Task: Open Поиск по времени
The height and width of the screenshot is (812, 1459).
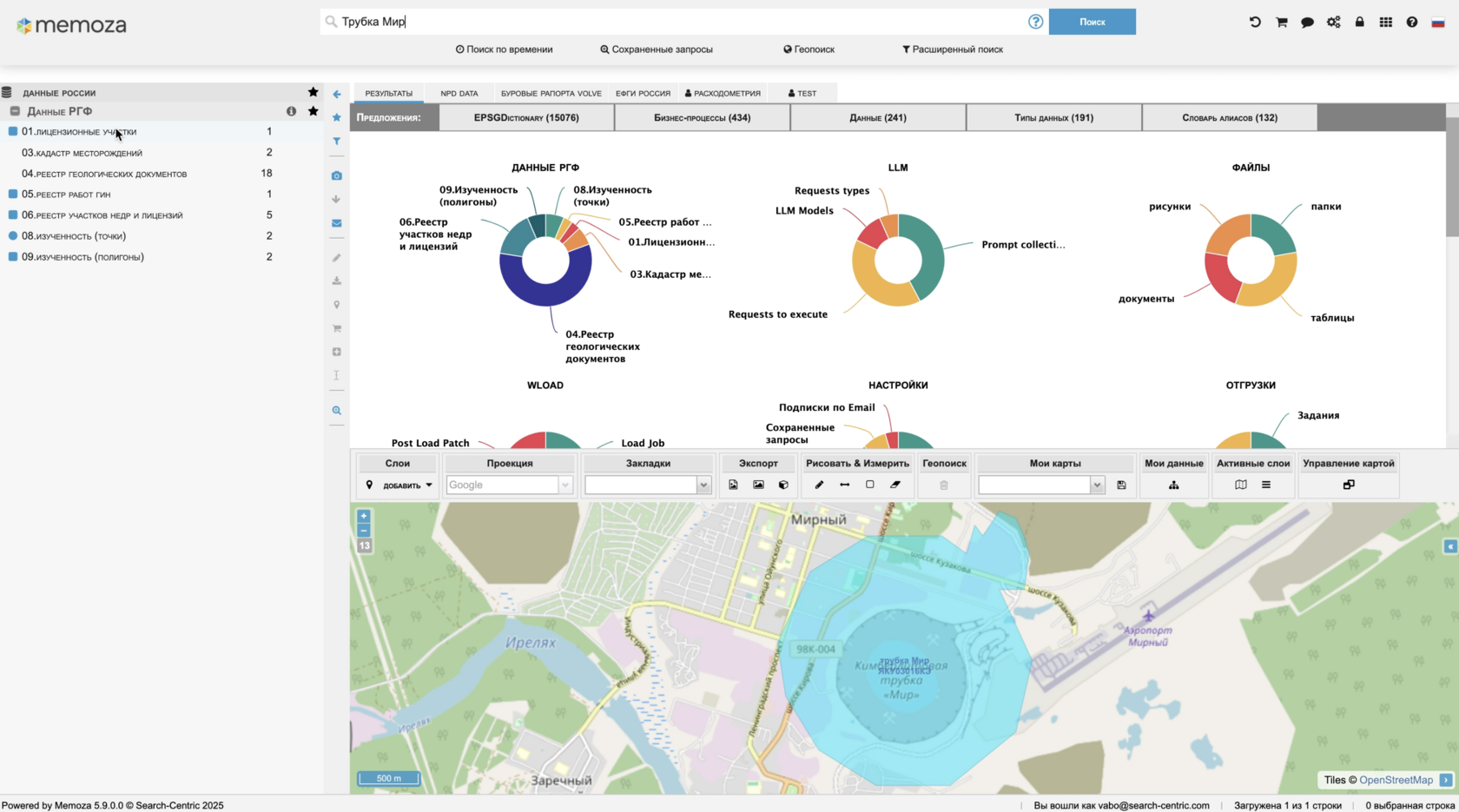Action: (x=505, y=50)
